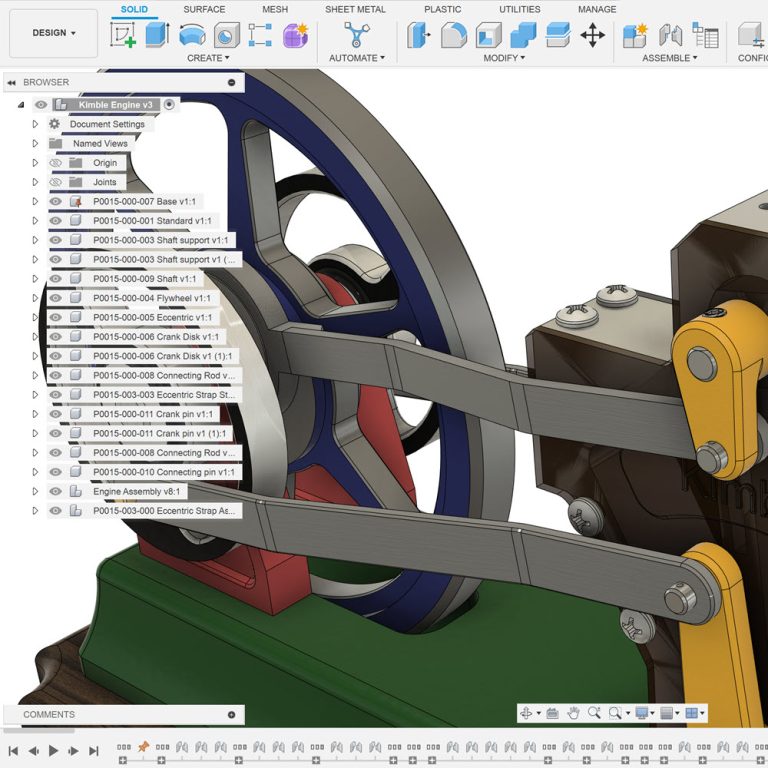768x768 pixels.
Task: Click the Look At icon in navigation bar
Action: pos(552,713)
